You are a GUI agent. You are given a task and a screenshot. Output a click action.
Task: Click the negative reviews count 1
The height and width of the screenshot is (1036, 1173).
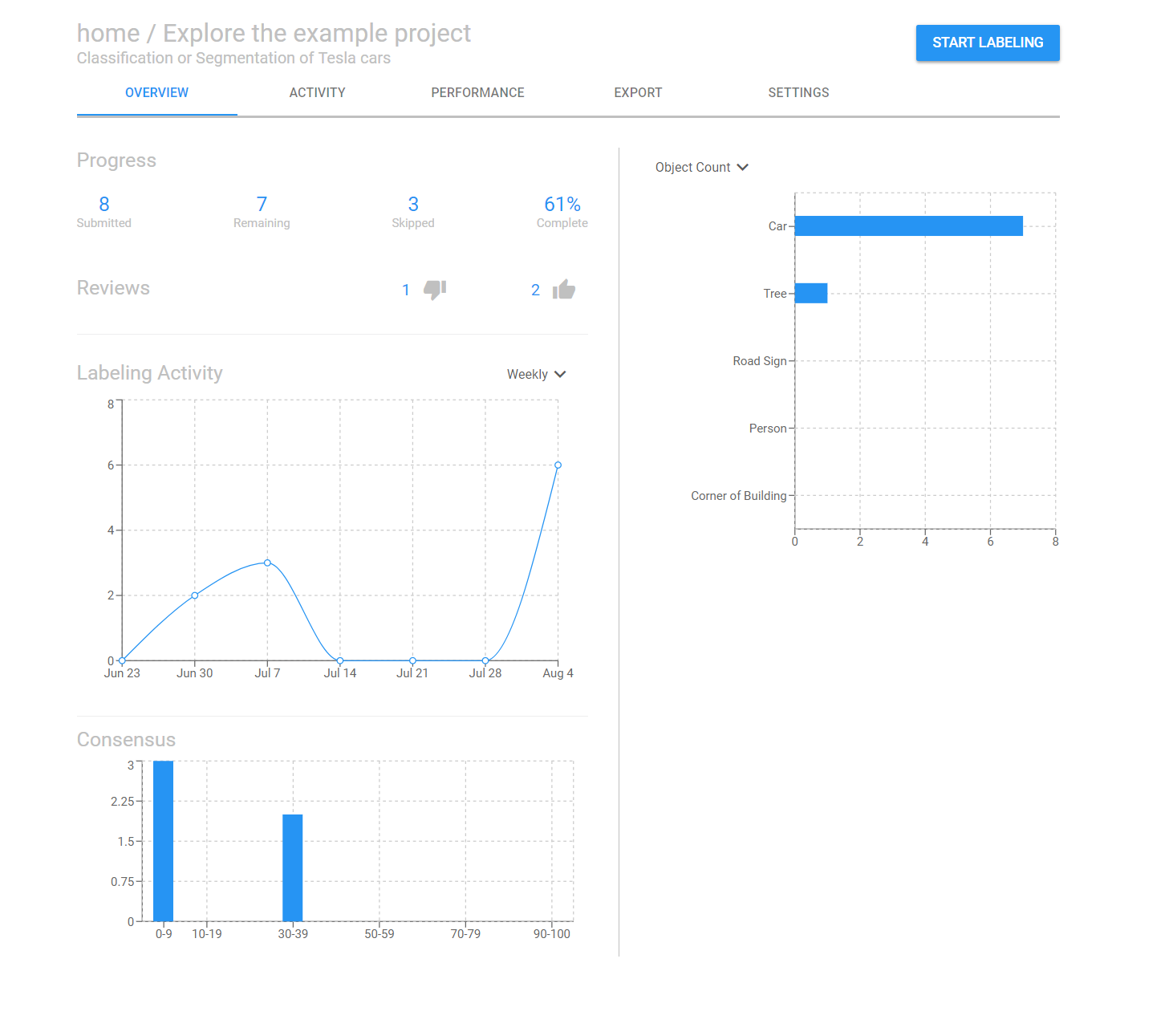click(406, 290)
